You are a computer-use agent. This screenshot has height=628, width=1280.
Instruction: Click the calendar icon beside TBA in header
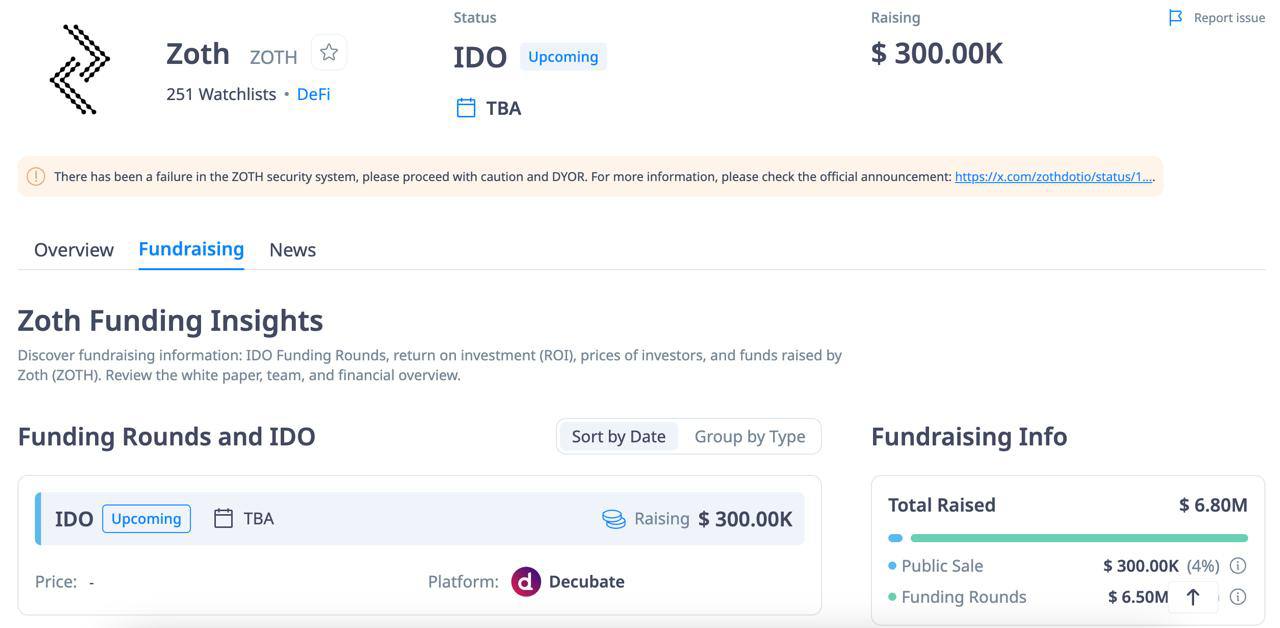466,108
